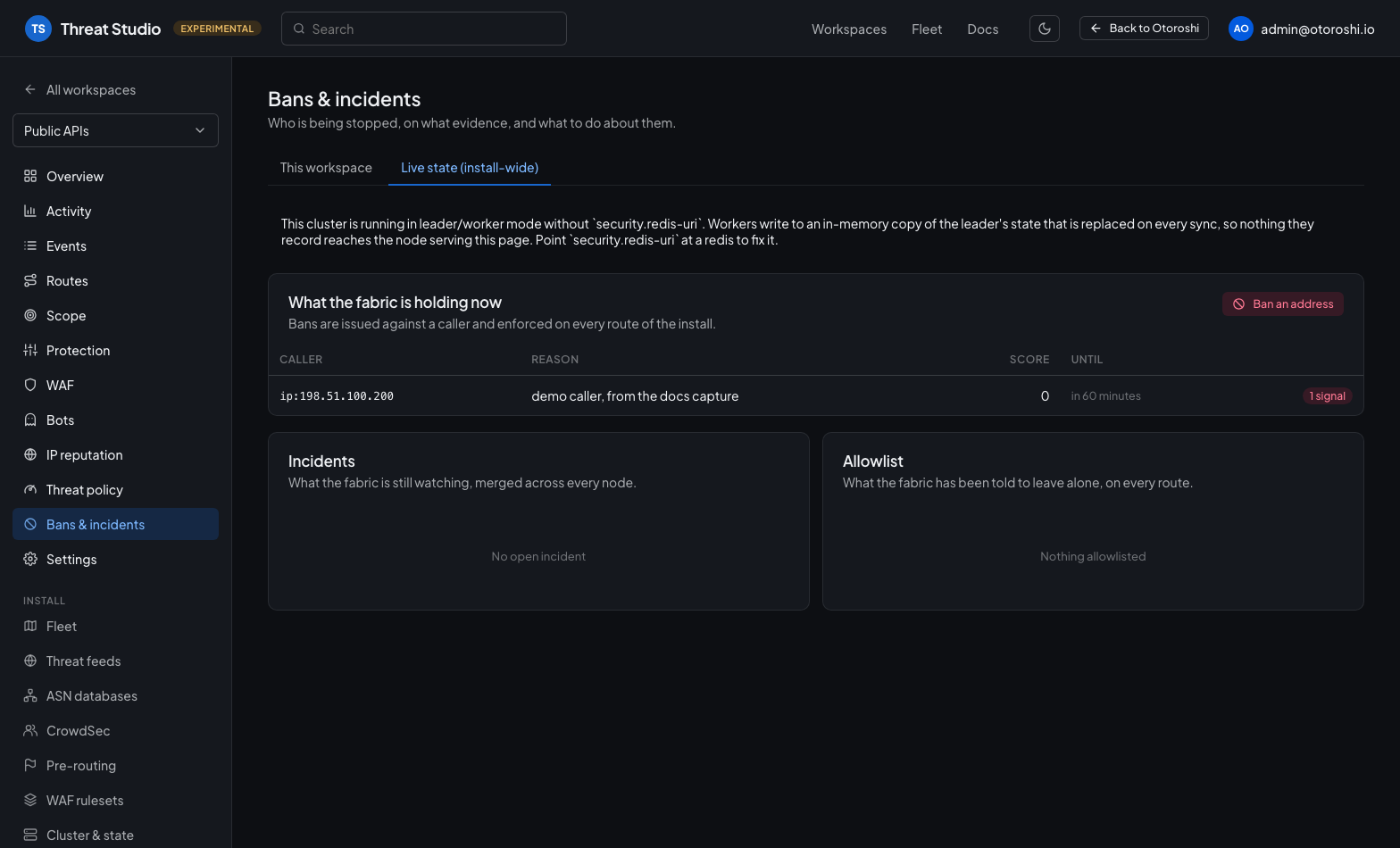Click the Settings gear icon
This screenshot has height=848, width=1400.
[x=30, y=559]
